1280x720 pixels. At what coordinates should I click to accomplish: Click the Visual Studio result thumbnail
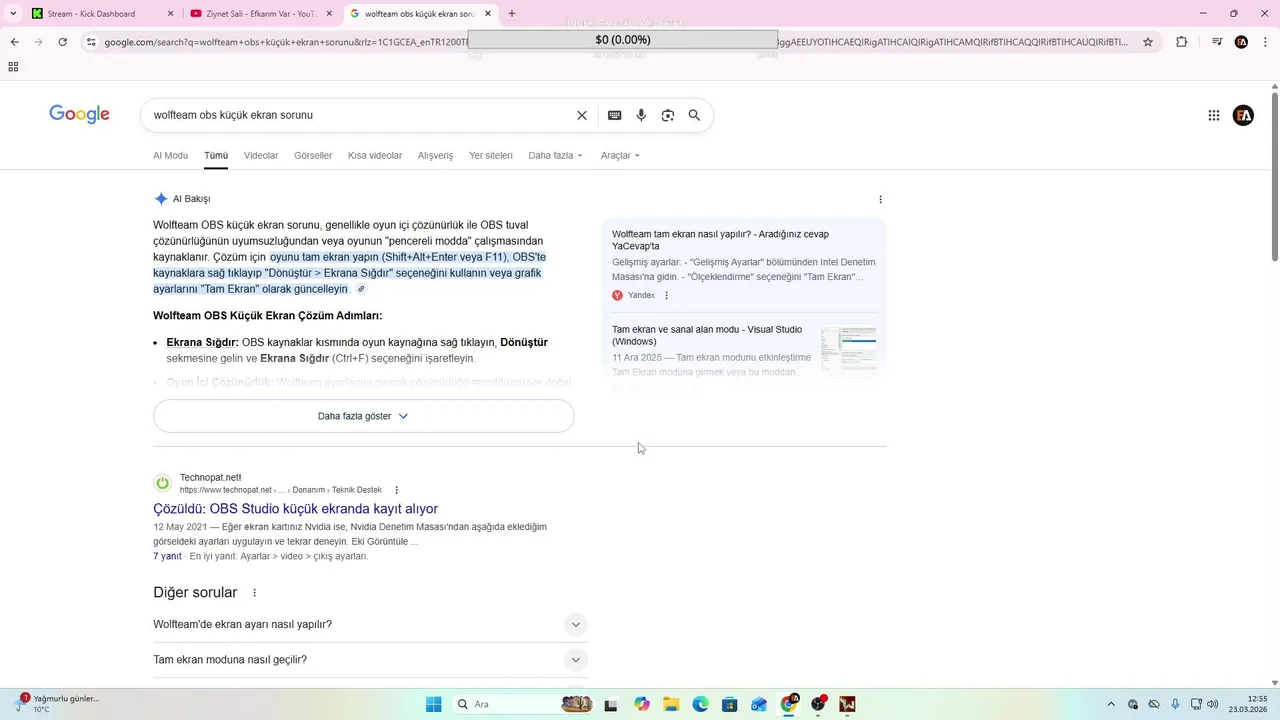pos(849,351)
